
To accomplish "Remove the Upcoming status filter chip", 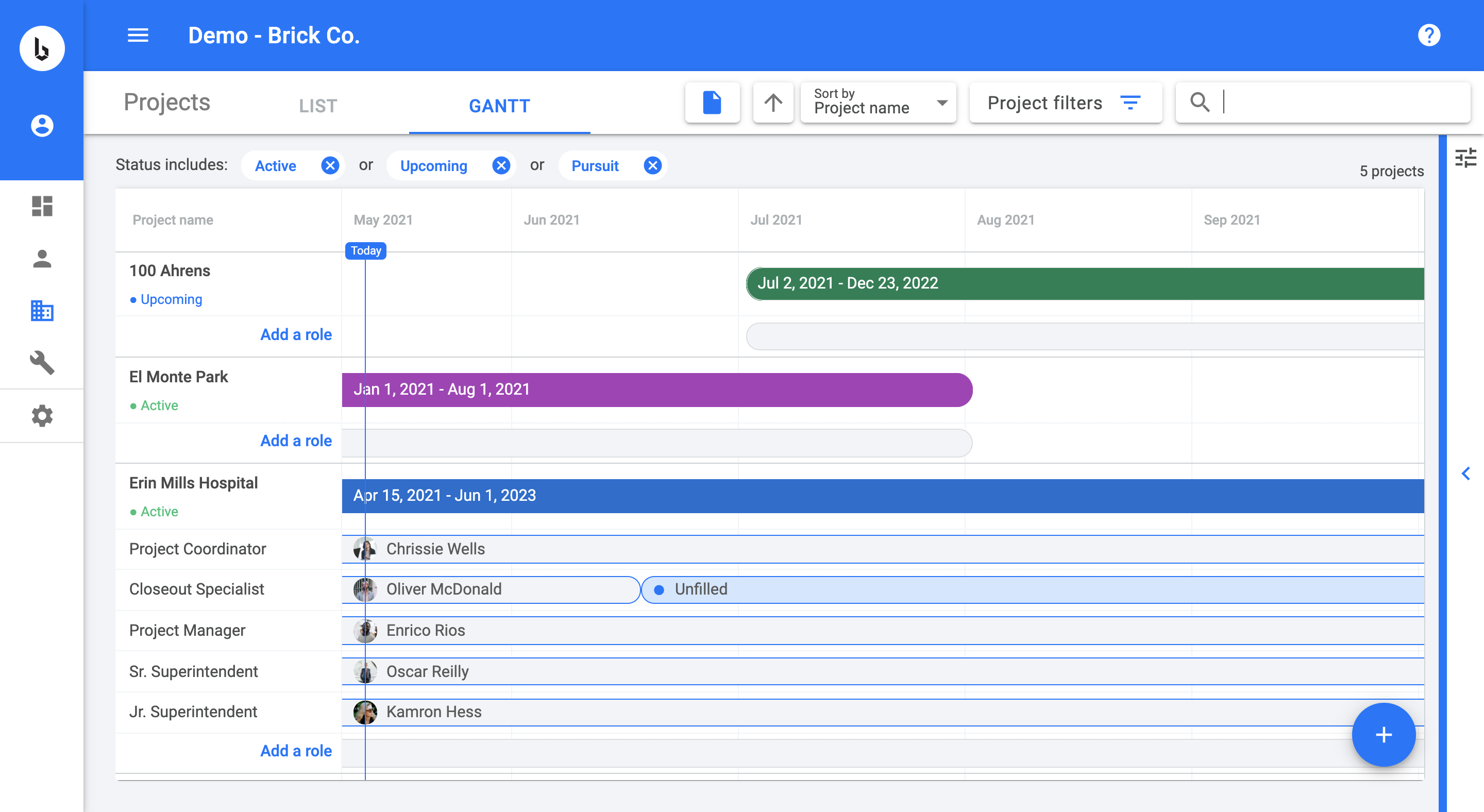I will click(x=501, y=166).
